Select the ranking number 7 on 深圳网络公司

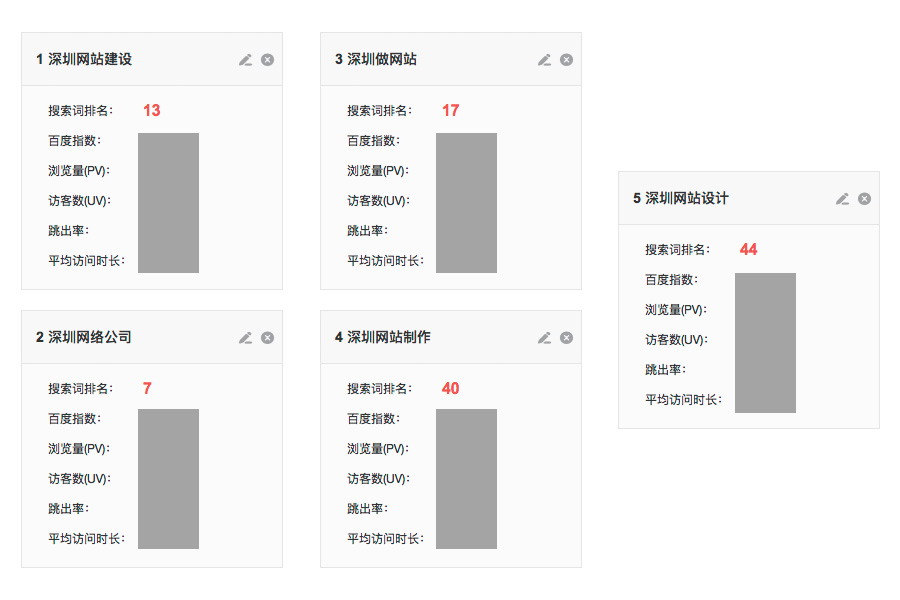pos(148,388)
